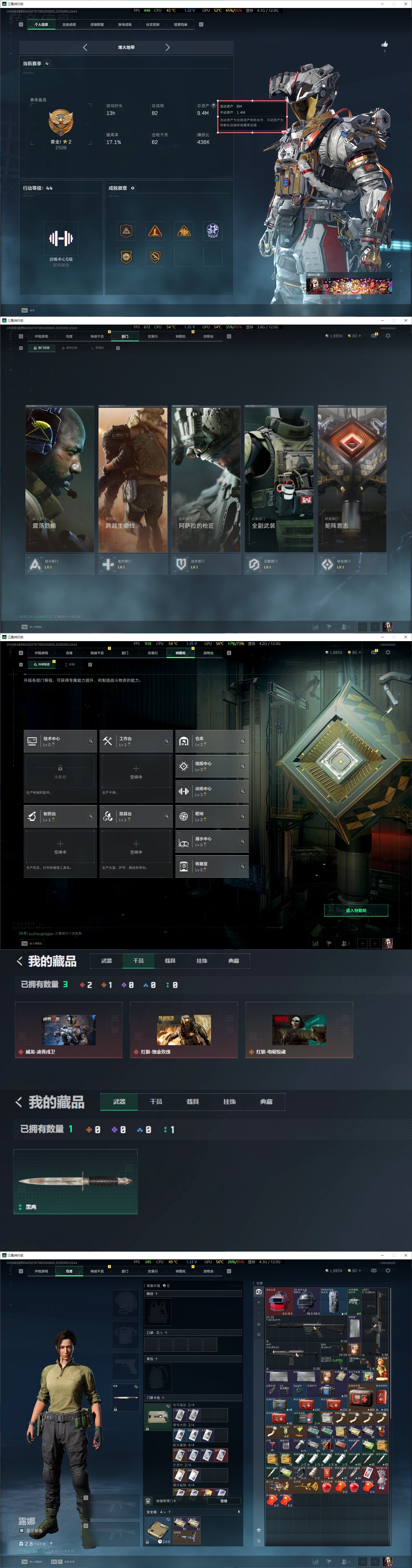The image size is (412, 1568).
Task: Go to next mode right of 烽火地带
Action: (168, 48)
